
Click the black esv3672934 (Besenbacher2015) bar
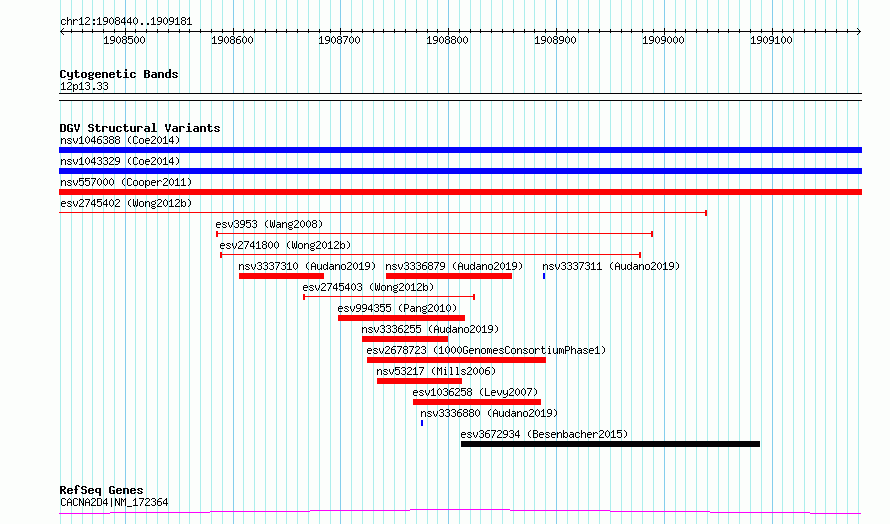coord(610,444)
